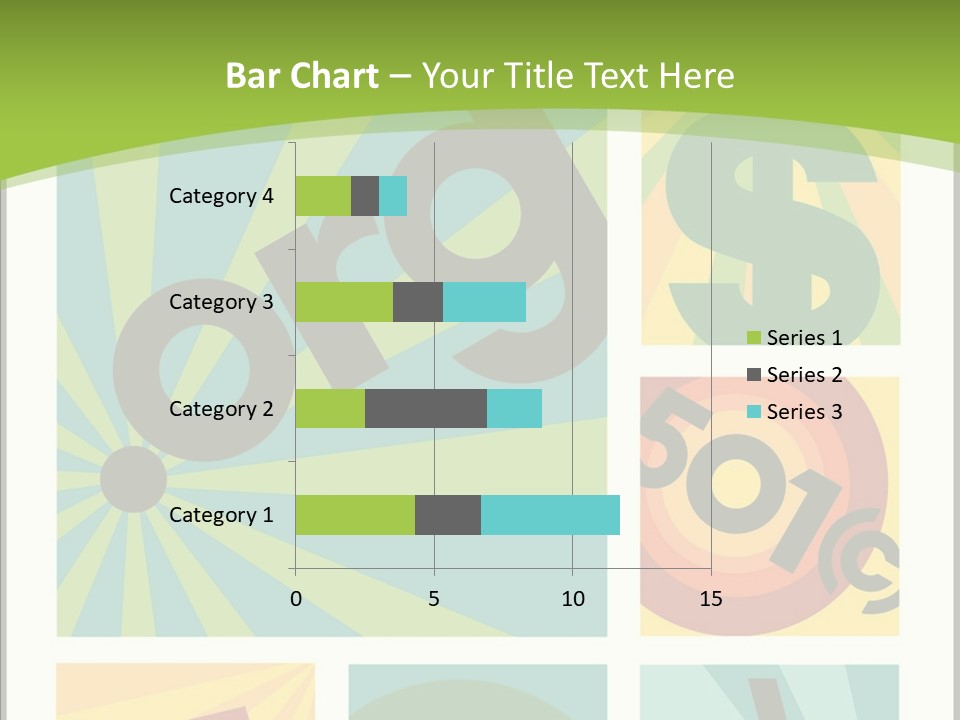Viewport: 960px width, 720px height.
Task: Select the Series 1 legend label
Action: (x=804, y=338)
